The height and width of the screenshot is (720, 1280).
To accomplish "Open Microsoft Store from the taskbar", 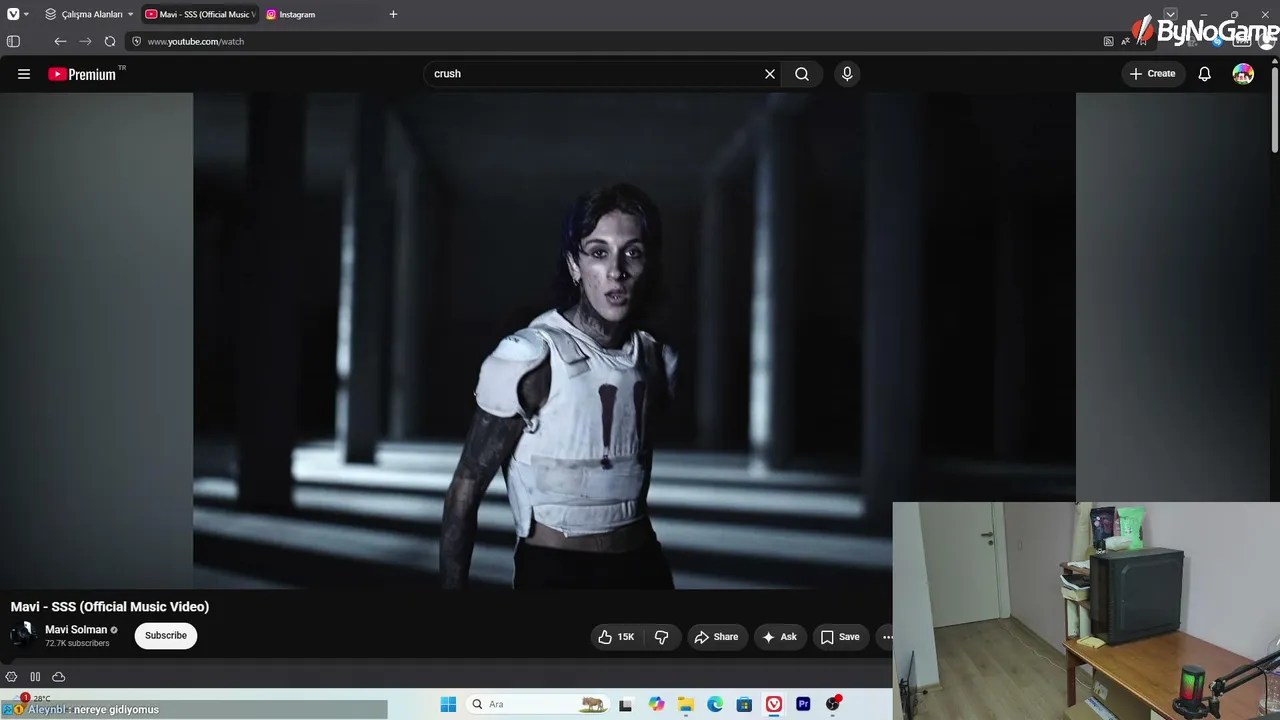I will 744,704.
